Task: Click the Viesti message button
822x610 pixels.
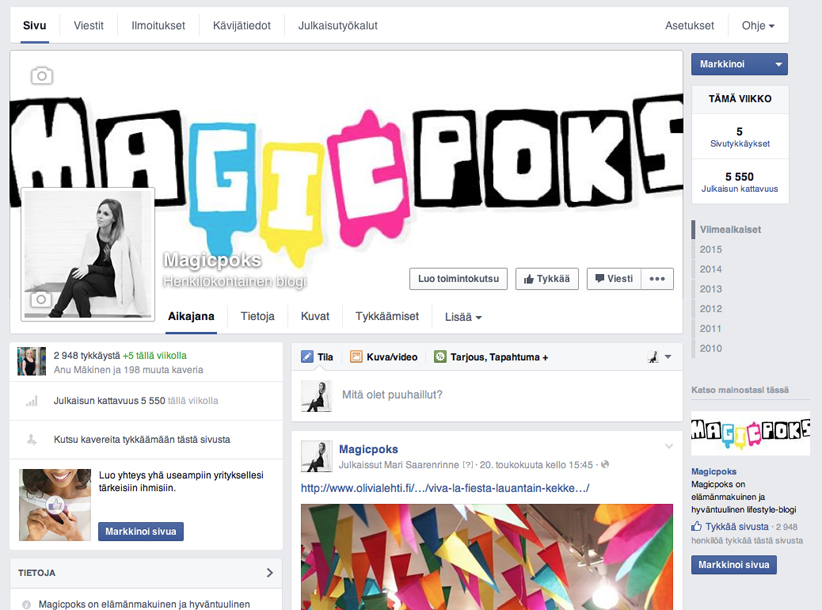Action: [614, 279]
